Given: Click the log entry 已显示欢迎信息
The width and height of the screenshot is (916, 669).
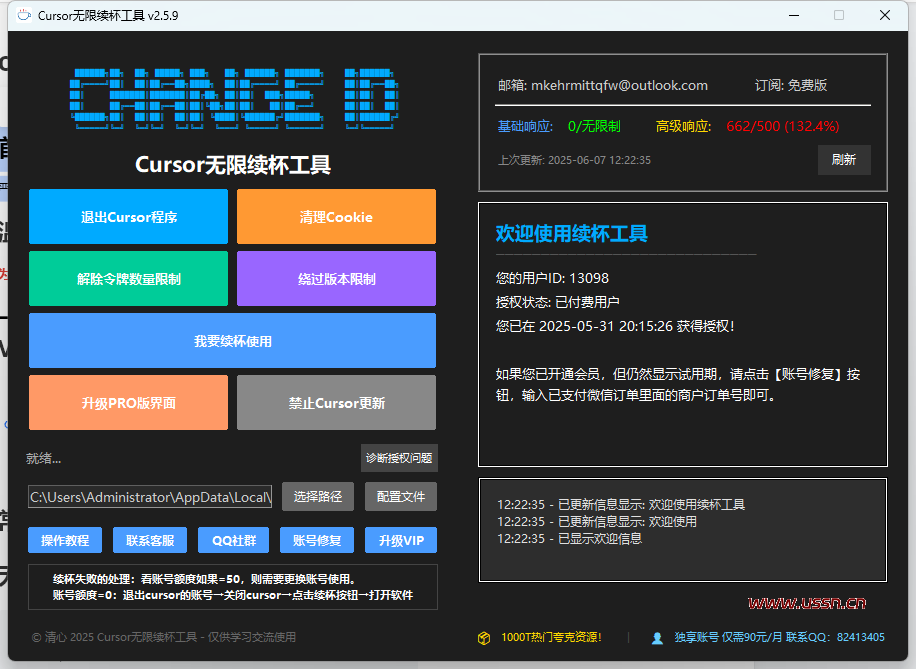Looking at the screenshot, I should point(570,538).
